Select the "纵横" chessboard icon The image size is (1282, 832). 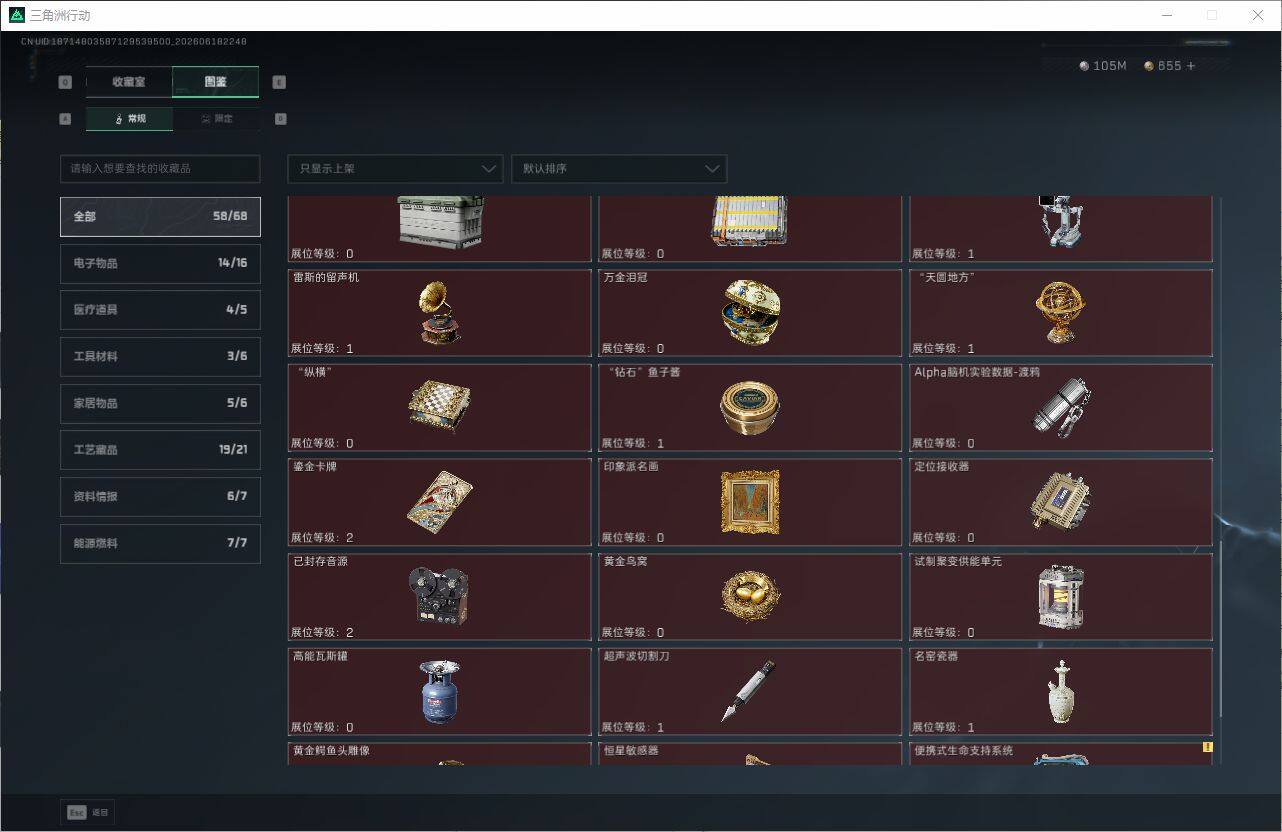[439, 407]
